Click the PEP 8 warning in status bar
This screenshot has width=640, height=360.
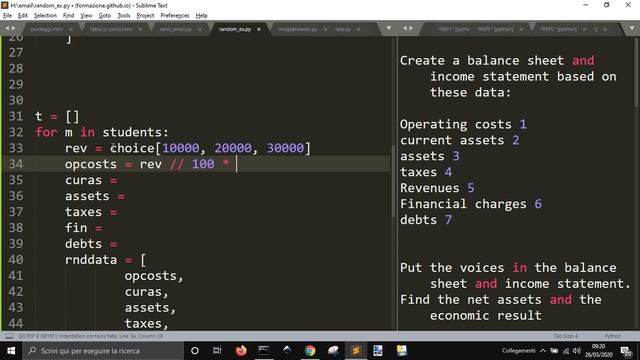coord(91,336)
